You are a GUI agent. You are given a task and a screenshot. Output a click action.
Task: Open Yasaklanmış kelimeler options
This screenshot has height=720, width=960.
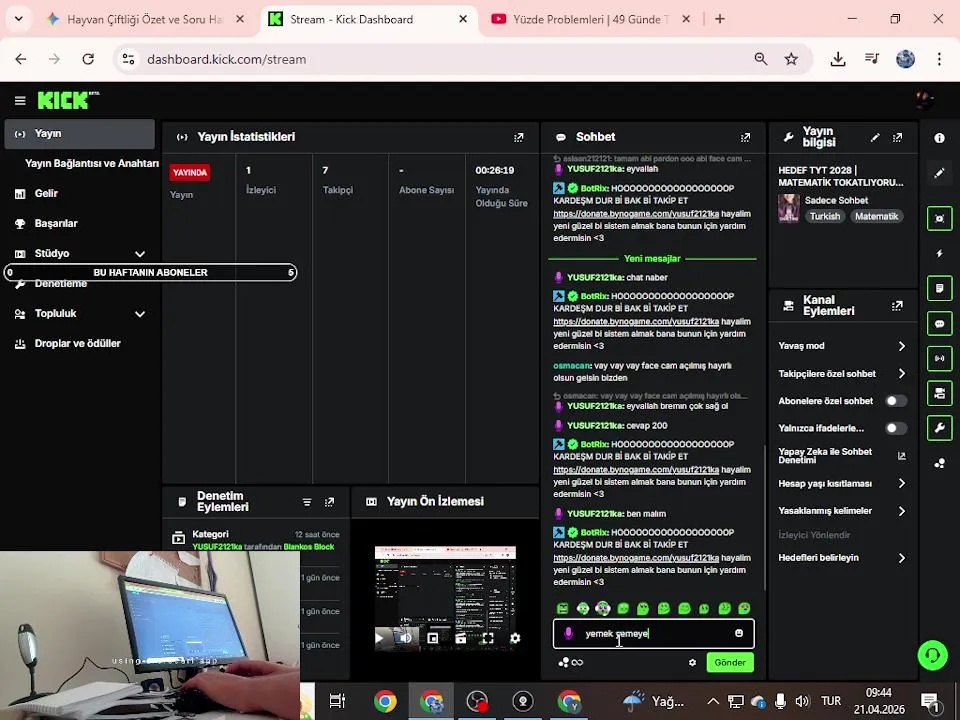pyautogui.click(x=842, y=511)
